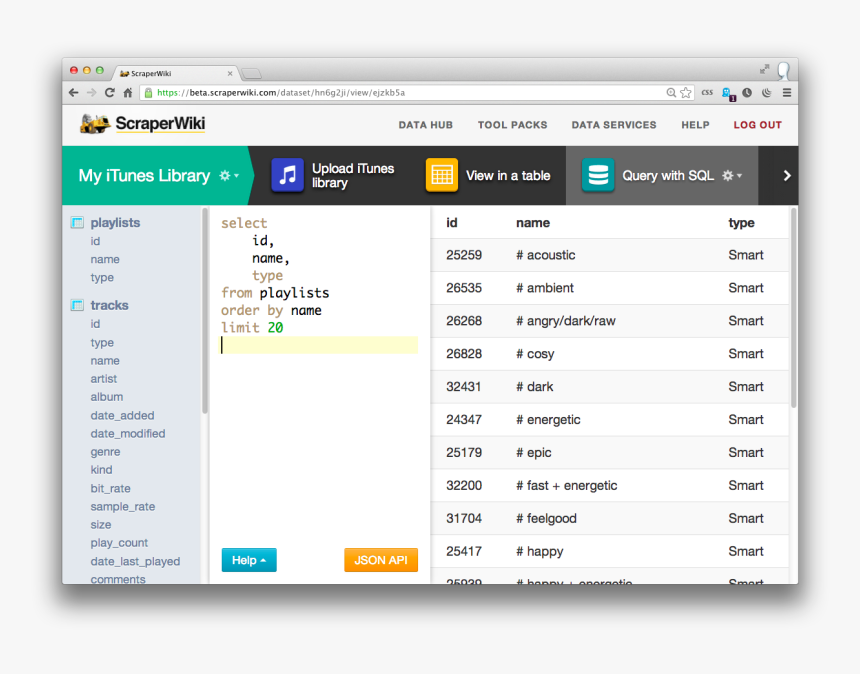Click the 'date_last_played' column in tracks
The image size is (860, 674).
(x=135, y=562)
